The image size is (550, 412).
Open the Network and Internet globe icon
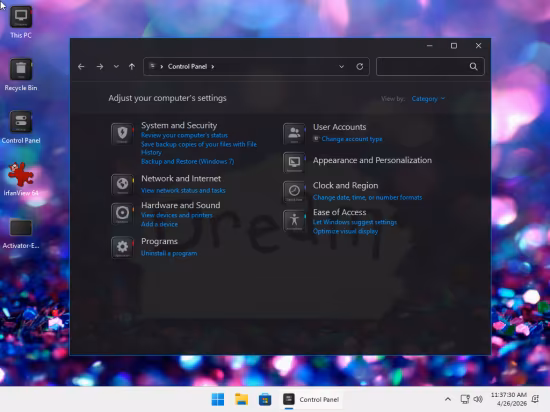122,184
